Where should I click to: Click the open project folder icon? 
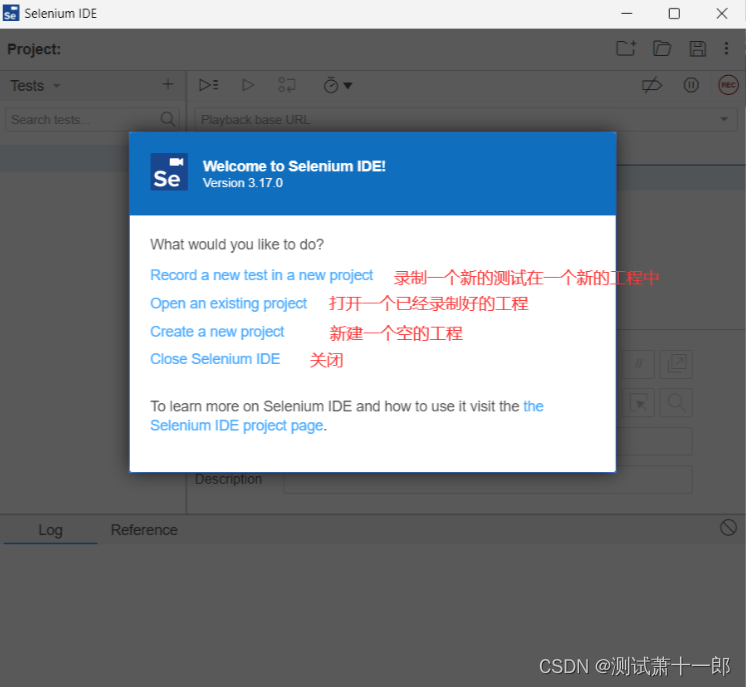661,48
